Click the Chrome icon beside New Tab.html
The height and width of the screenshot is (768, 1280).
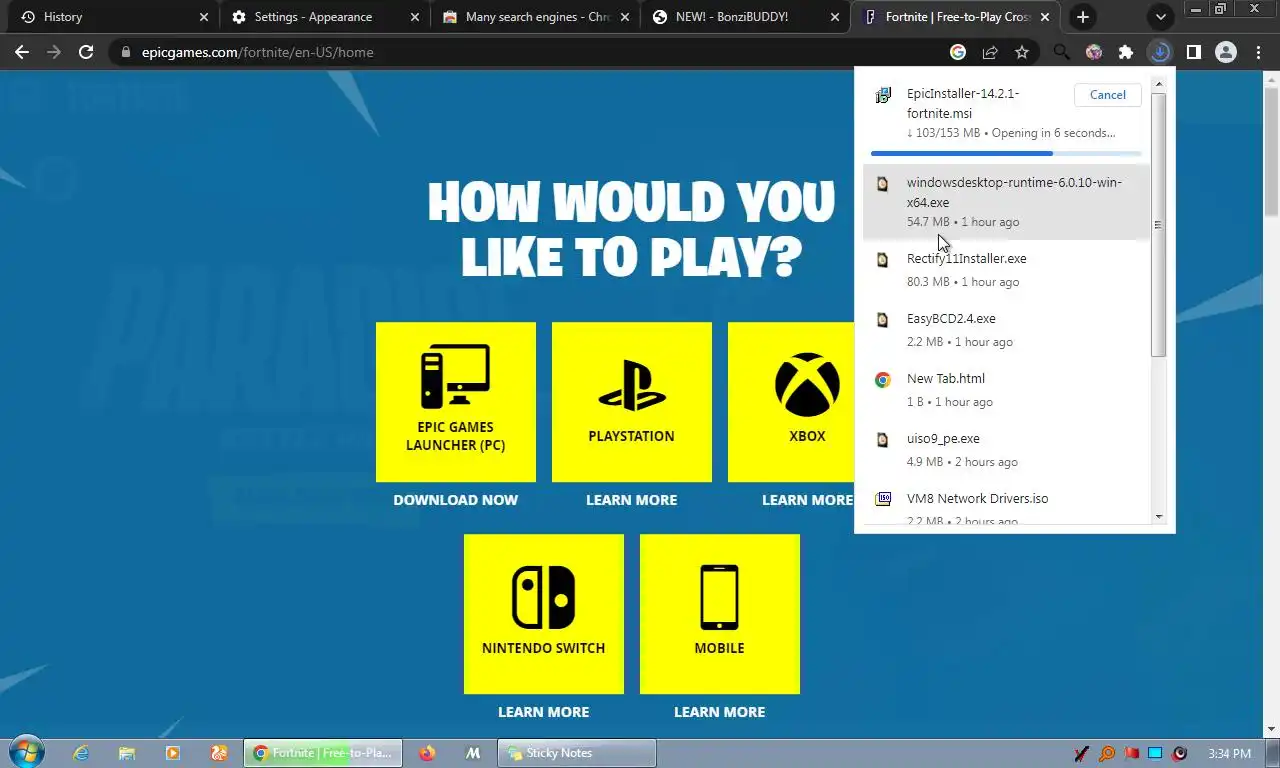click(x=882, y=380)
